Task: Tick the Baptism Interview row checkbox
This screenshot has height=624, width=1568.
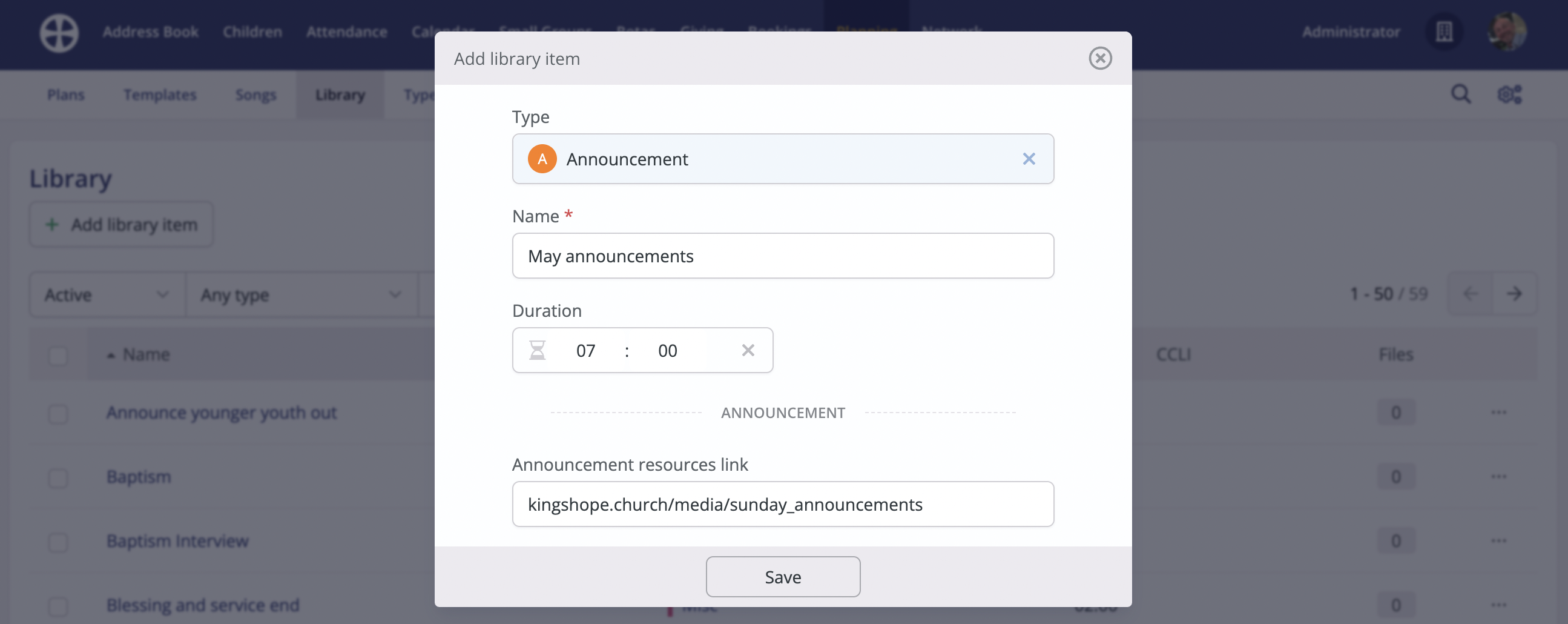Action: tap(58, 541)
